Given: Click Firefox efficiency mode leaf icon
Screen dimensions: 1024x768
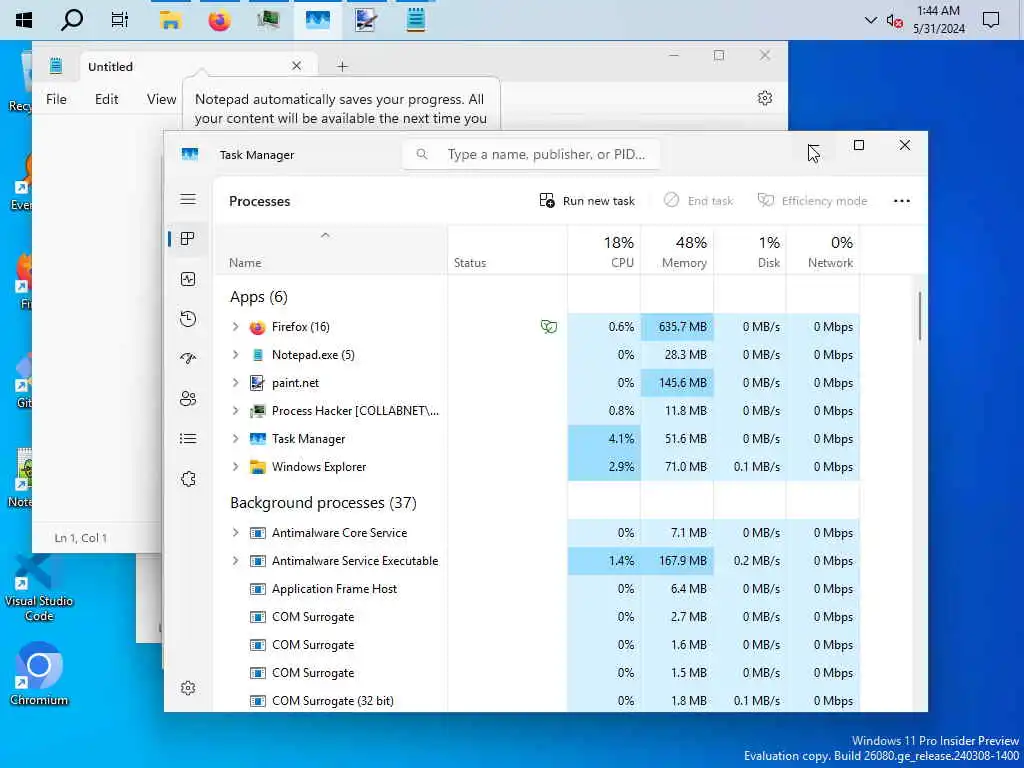Looking at the screenshot, I should point(549,327).
